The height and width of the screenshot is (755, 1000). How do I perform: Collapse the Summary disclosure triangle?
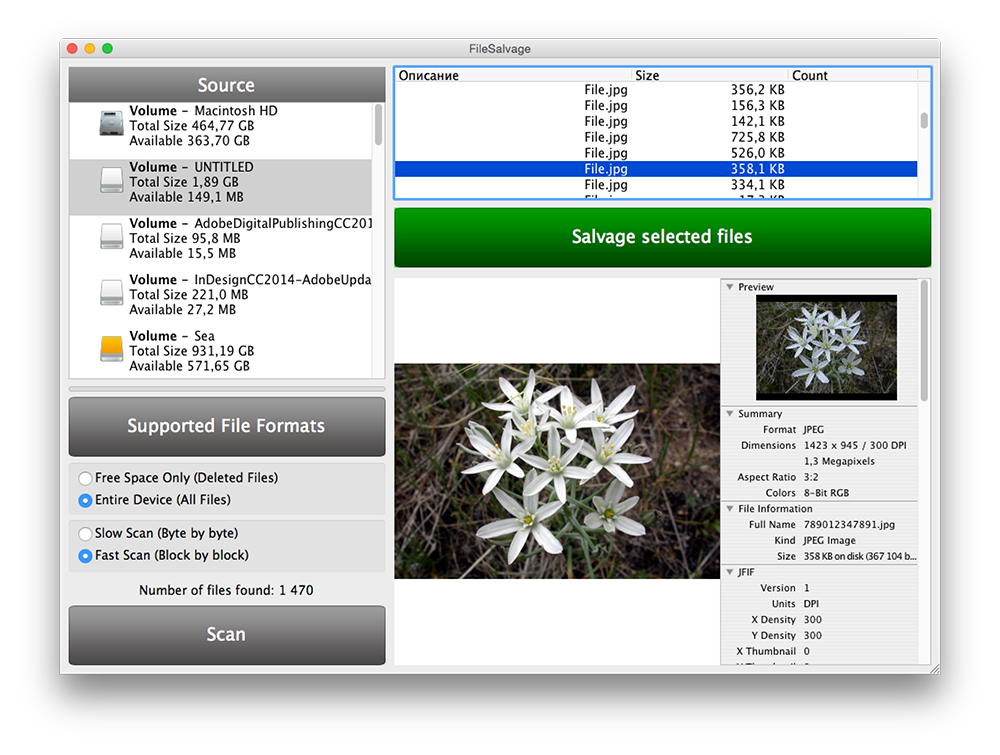pyautogui.click(x=729, y=414)
